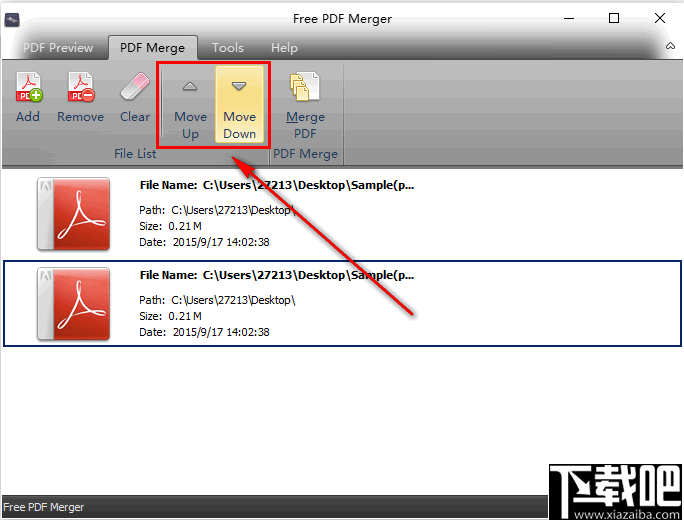The width and height of the screenshot is (684, 520).
Task: Select the PDF Merge tab
Action: [x=152, y=48]
